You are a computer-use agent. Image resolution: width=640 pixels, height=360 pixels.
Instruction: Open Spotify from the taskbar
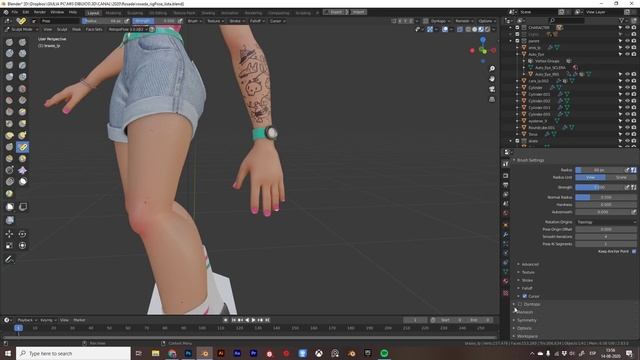pos(384,353)
